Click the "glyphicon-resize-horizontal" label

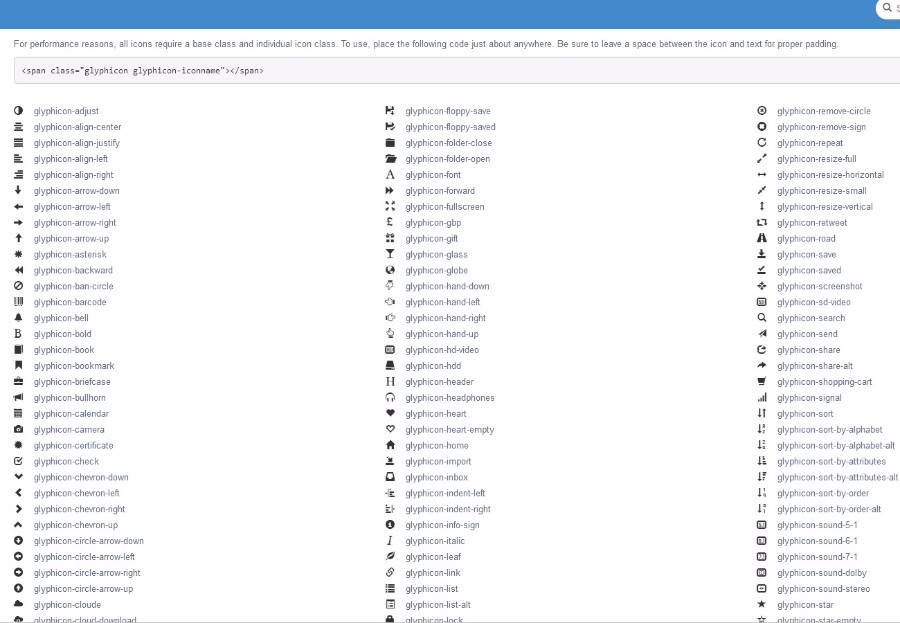point(831,175)
